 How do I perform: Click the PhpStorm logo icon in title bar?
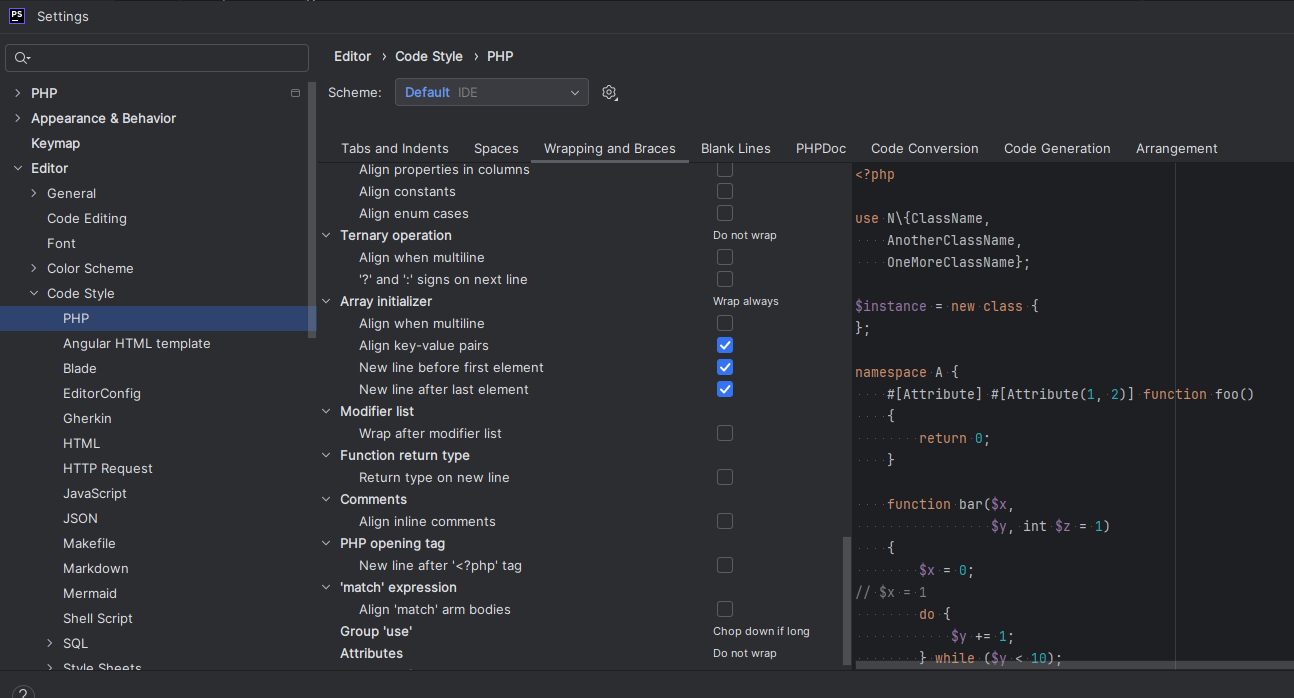(17, 16)
